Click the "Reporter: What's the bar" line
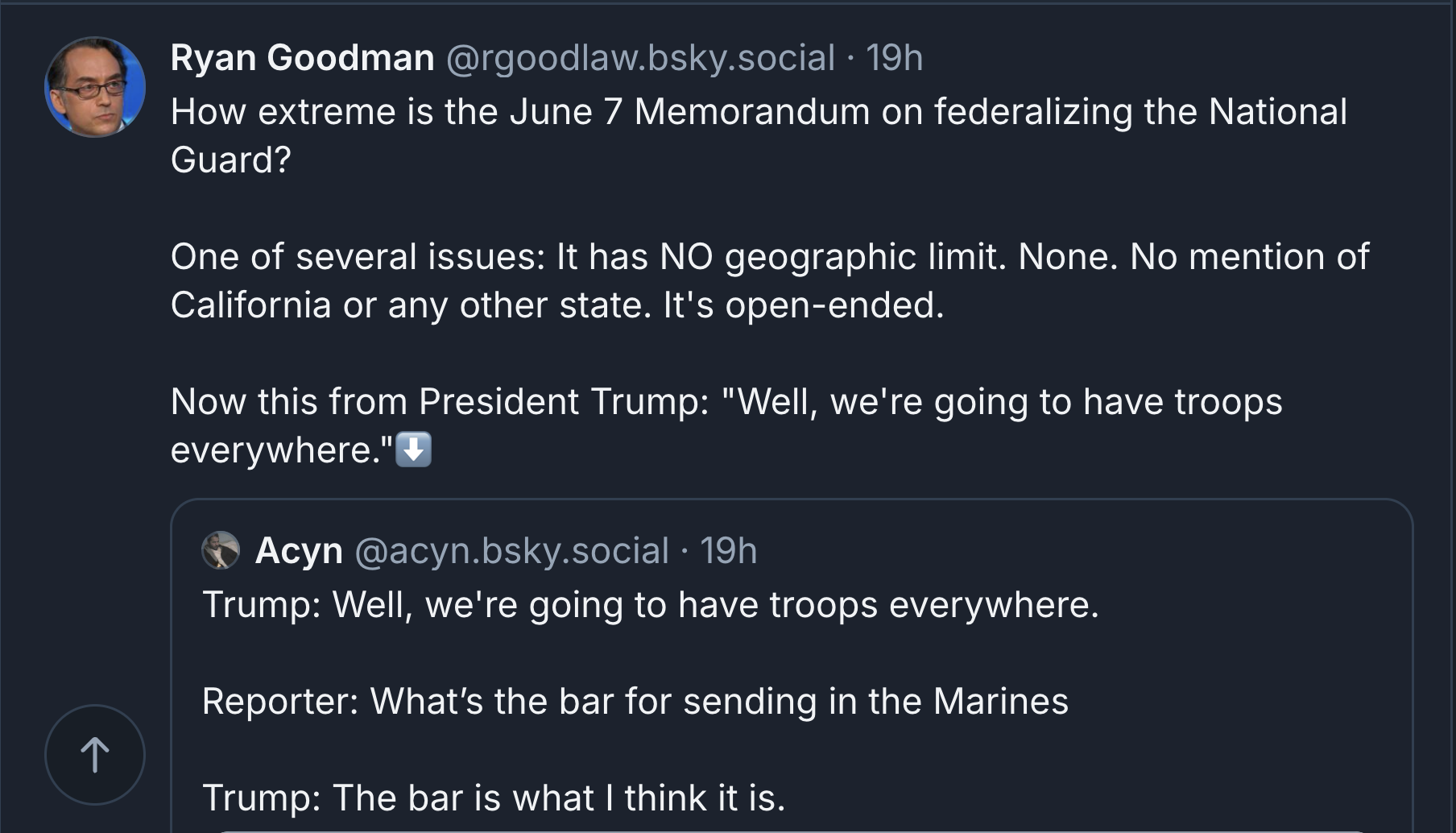Screen dimensions: 1456x833 635,701
